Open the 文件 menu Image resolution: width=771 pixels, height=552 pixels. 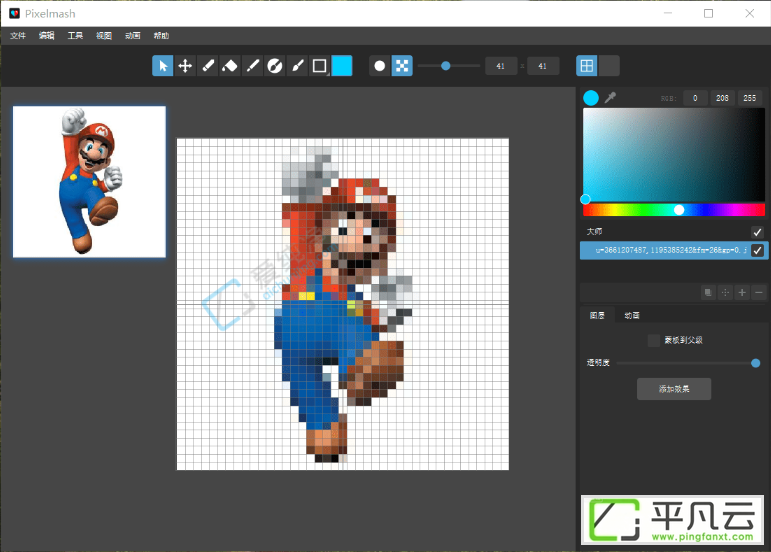(x=18, y=35)
